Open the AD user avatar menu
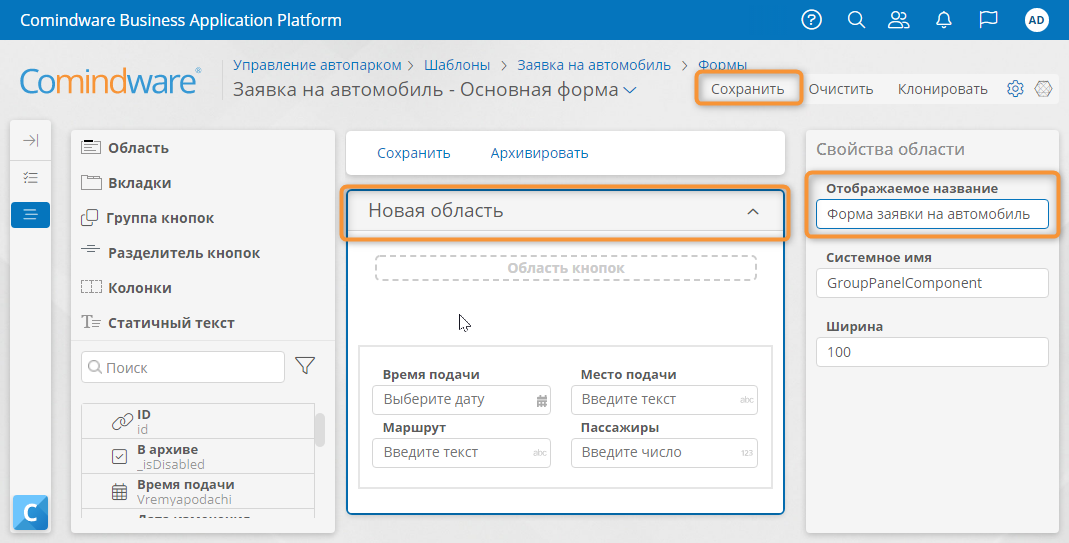This screenshot has height=543, width=1069. tap(1036, 20)
